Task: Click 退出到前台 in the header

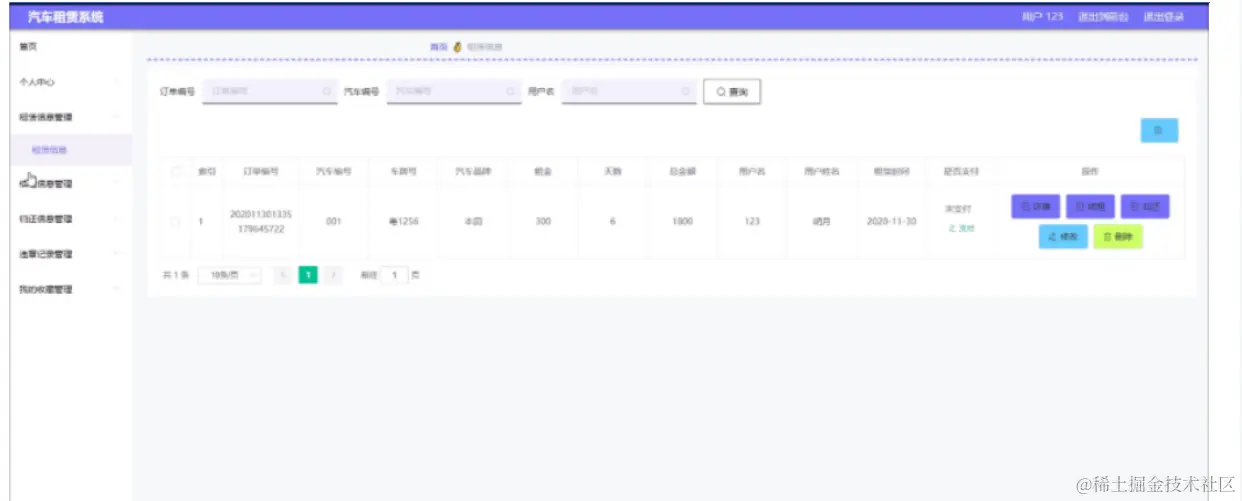Action: 1104,17
